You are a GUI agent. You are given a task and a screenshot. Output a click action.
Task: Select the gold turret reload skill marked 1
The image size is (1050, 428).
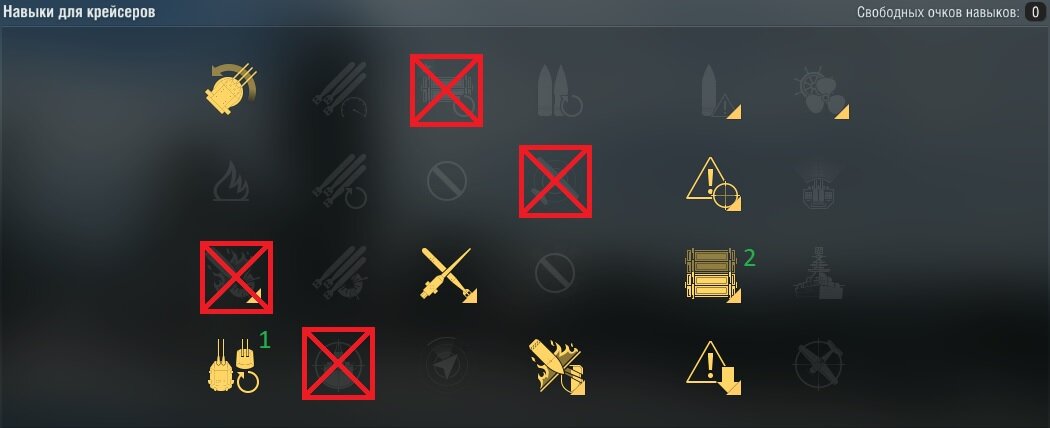(232, 366)
